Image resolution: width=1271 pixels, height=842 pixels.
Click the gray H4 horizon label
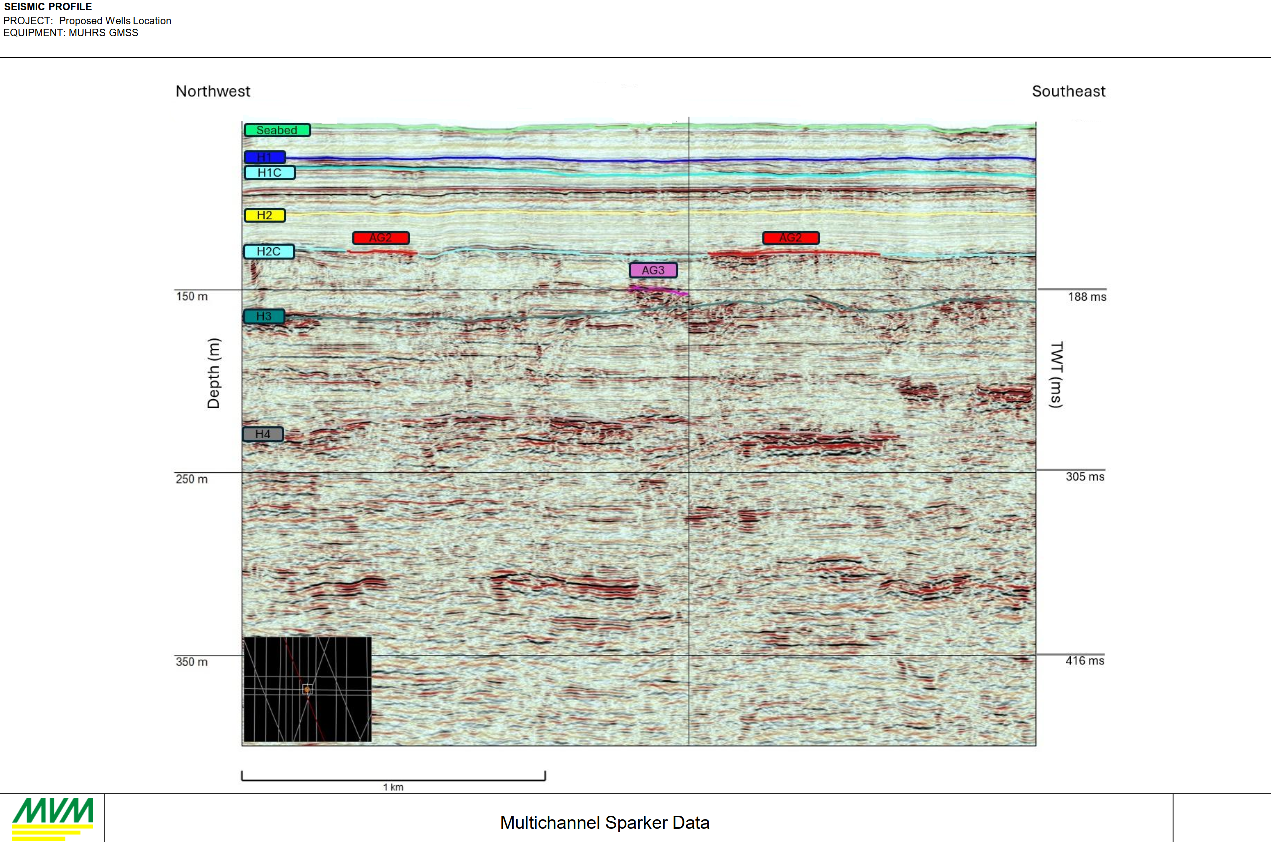click(x=263, y=434)
